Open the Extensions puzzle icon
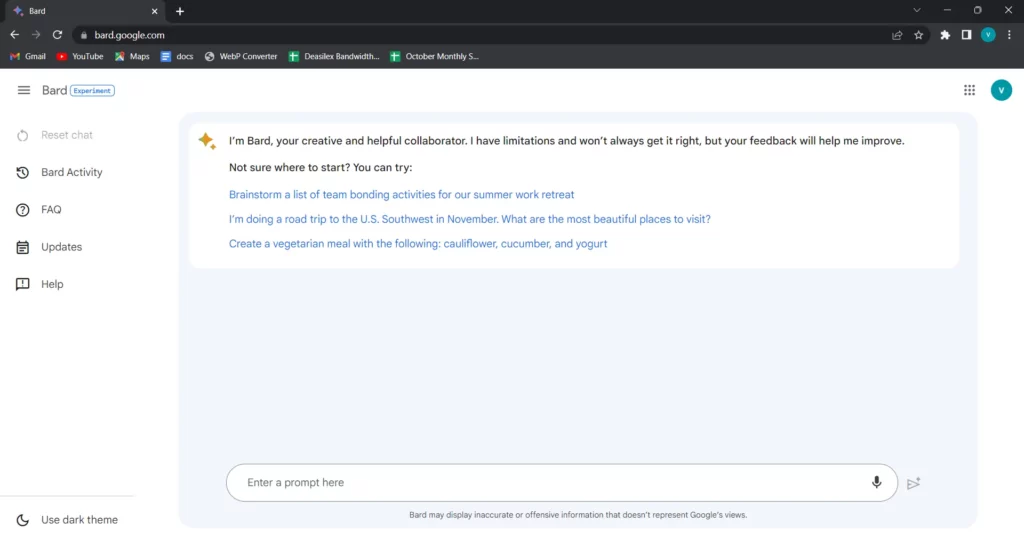 (945, 35)
